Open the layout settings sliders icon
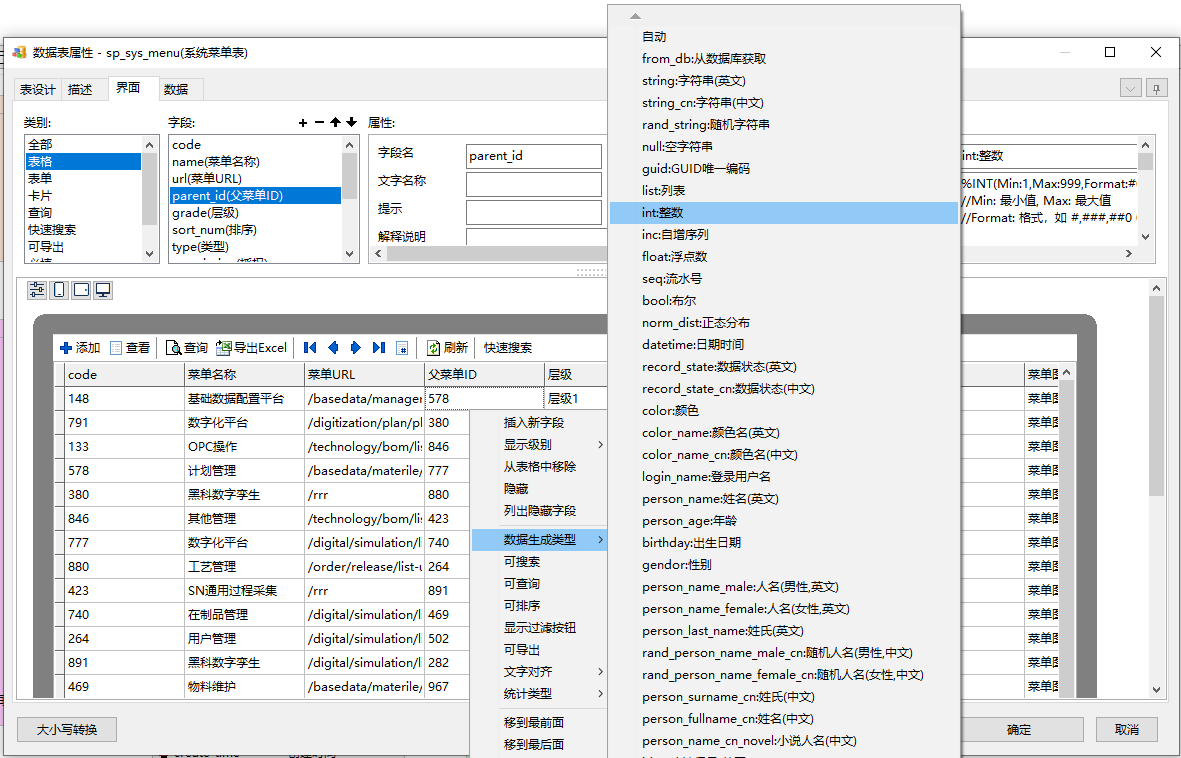 [x=37, y=290]
